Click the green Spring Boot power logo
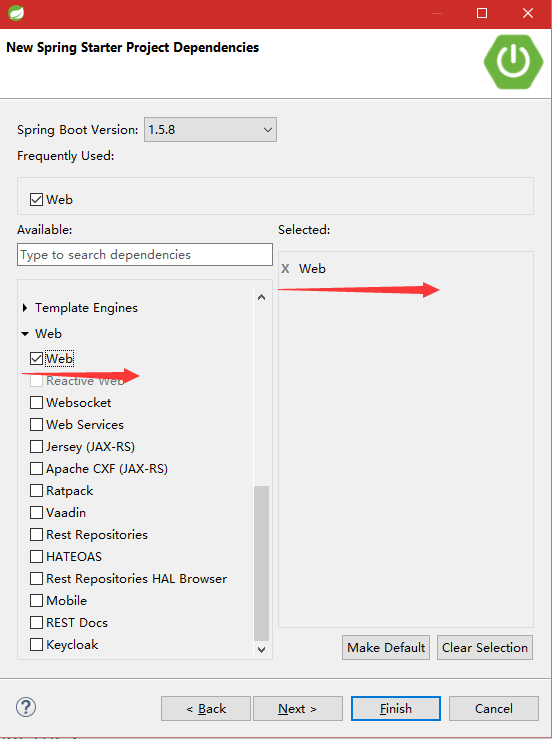 point(513,61)
